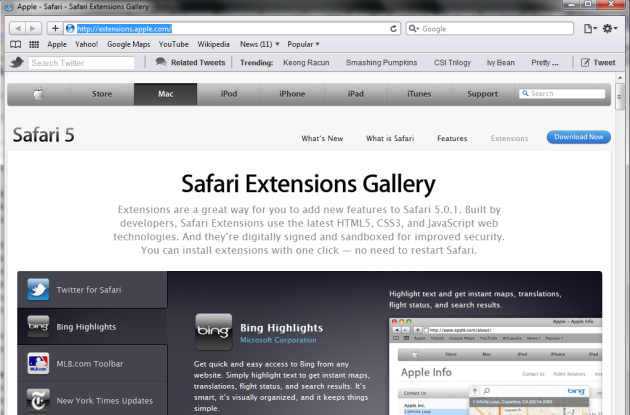Click the New York Times Updates icon
The width and height of the screenshot is (630, 415).
[38, 400]
